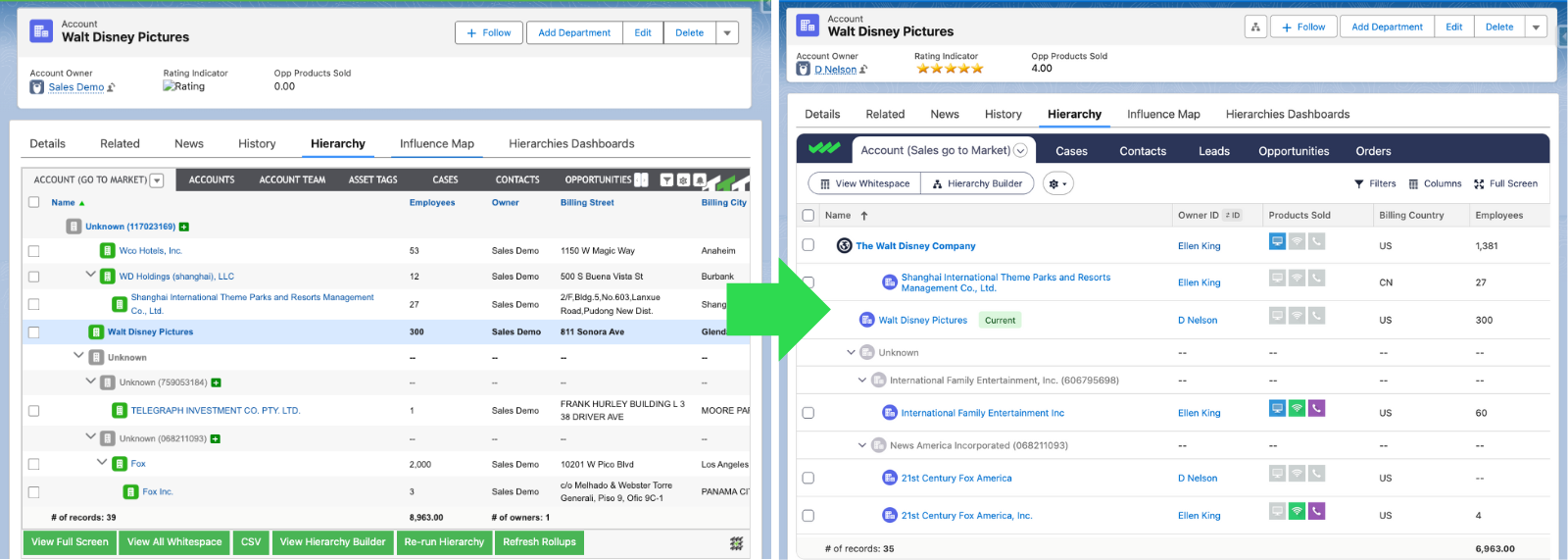The image size is (1568, 560).
Task: Tick The Walt Disney Company row checkbox
Action: 808,245
